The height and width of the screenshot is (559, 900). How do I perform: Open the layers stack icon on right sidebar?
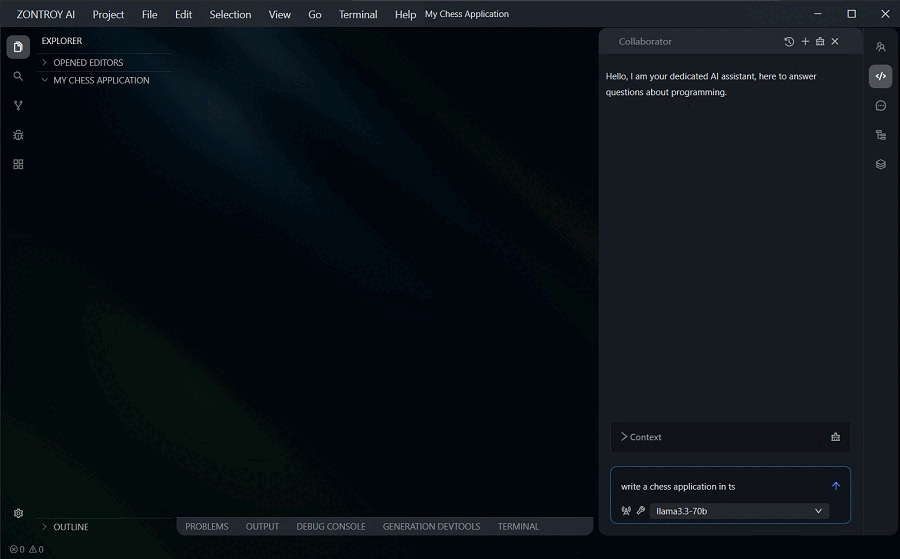(880, 164)
